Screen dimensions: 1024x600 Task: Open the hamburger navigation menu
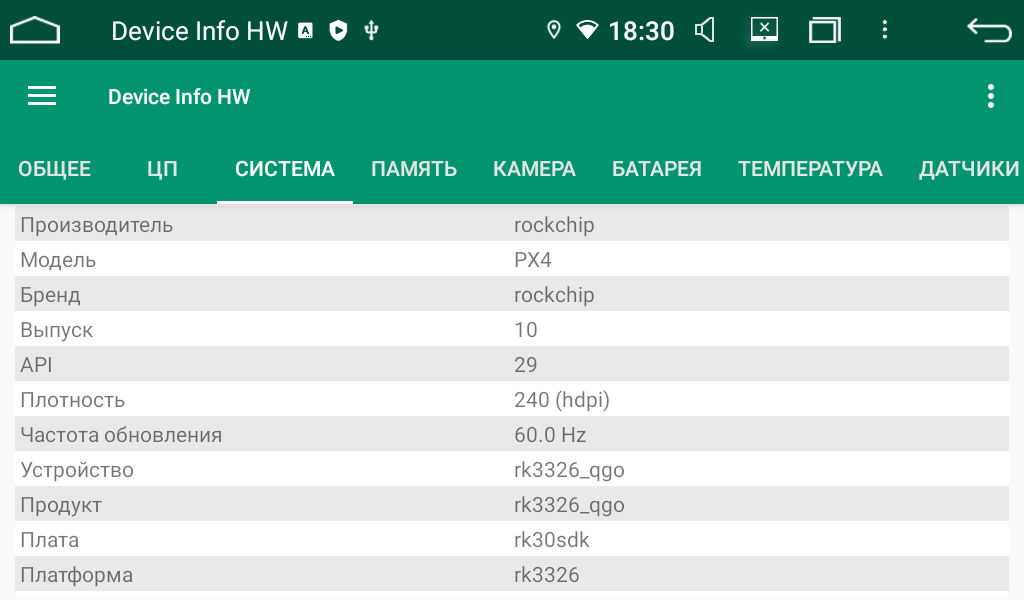(42, 96)
